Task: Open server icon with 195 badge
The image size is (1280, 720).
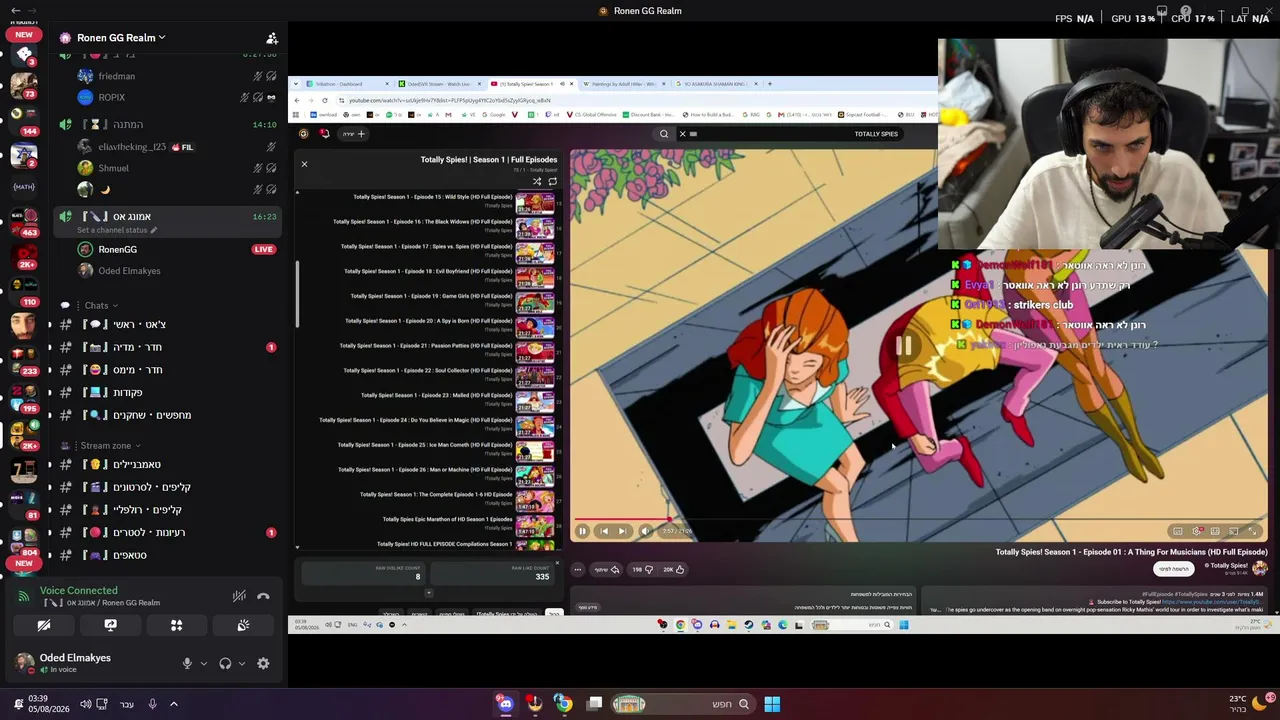Action: tap(24, 397)
